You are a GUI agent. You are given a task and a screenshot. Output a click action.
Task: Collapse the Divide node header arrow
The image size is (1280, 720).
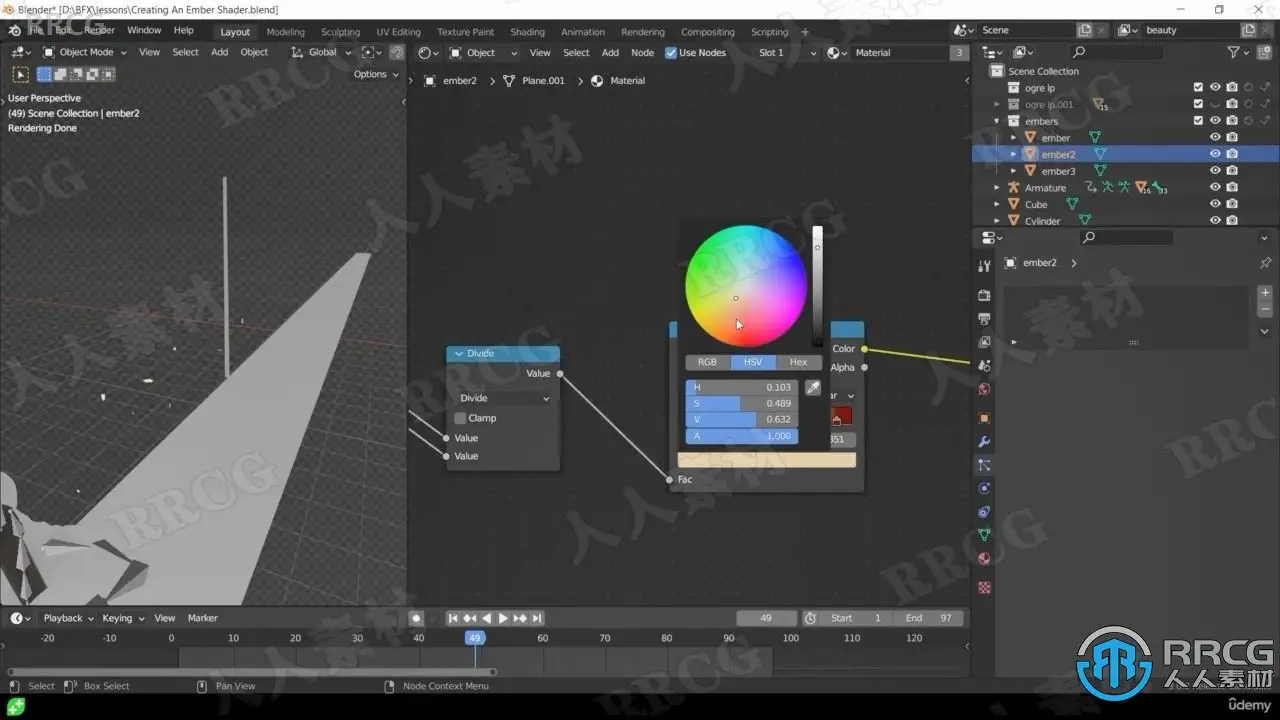[459, 353]
